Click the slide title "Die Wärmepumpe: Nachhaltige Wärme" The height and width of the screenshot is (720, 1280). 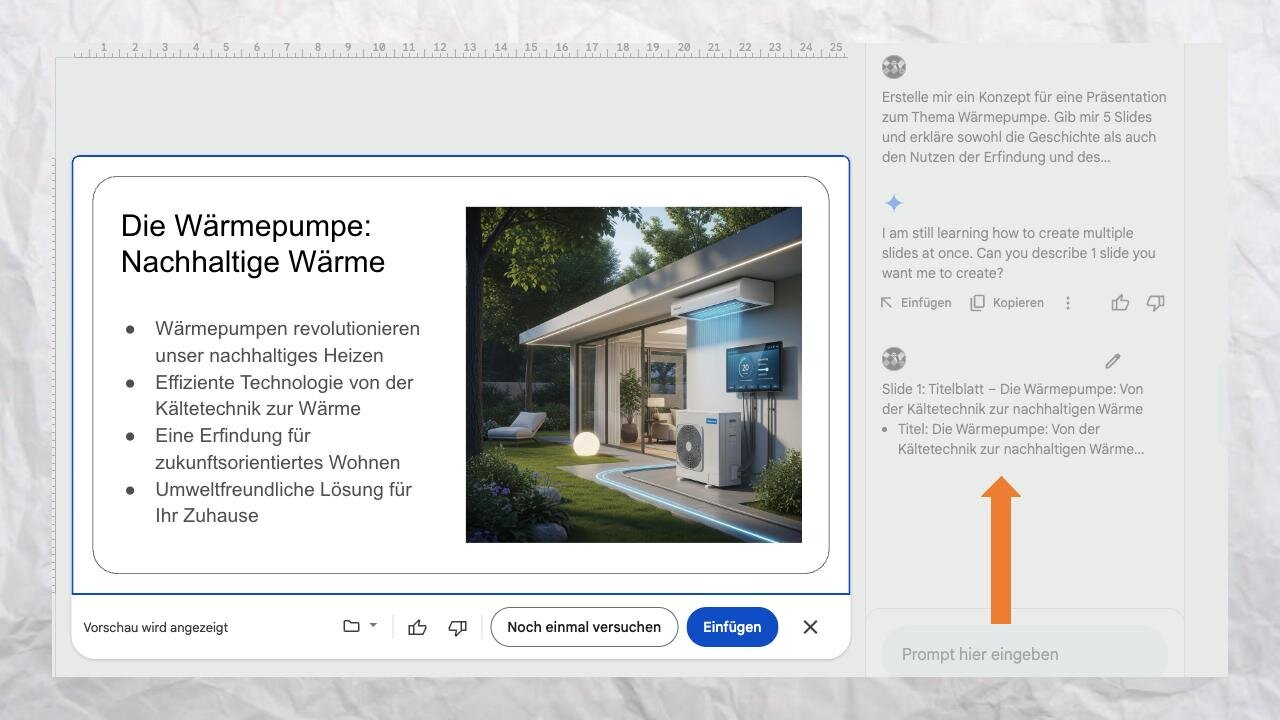tap(253, 243)
